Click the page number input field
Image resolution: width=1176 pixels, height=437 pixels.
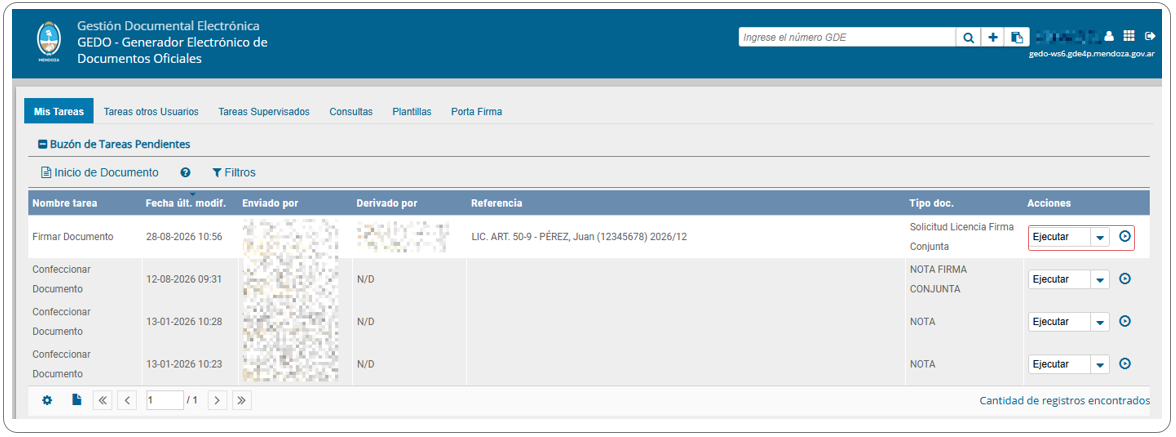point(164,400)
